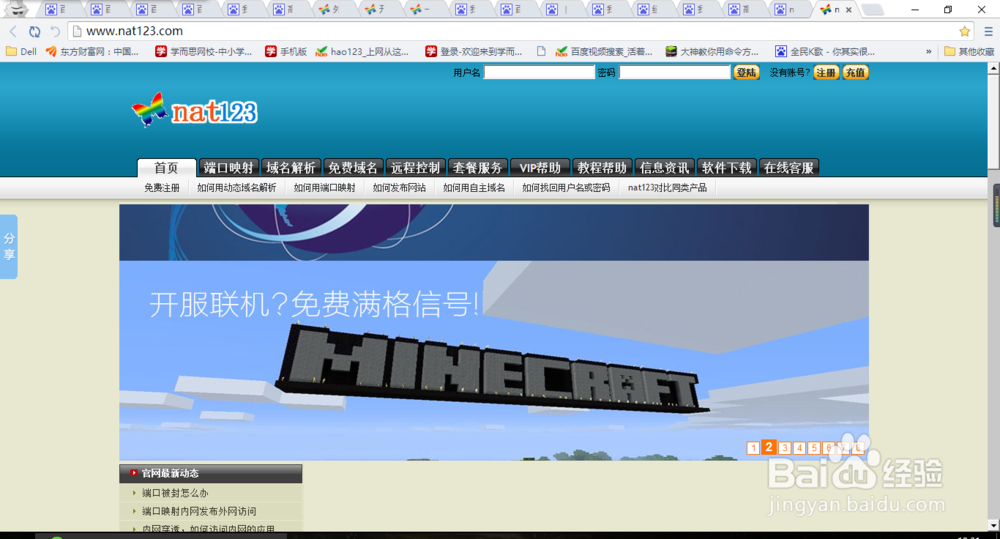Select the 免费域名 navigation tab
The width and height of the screenshot is (1000, 539).
tap(353, 168)
